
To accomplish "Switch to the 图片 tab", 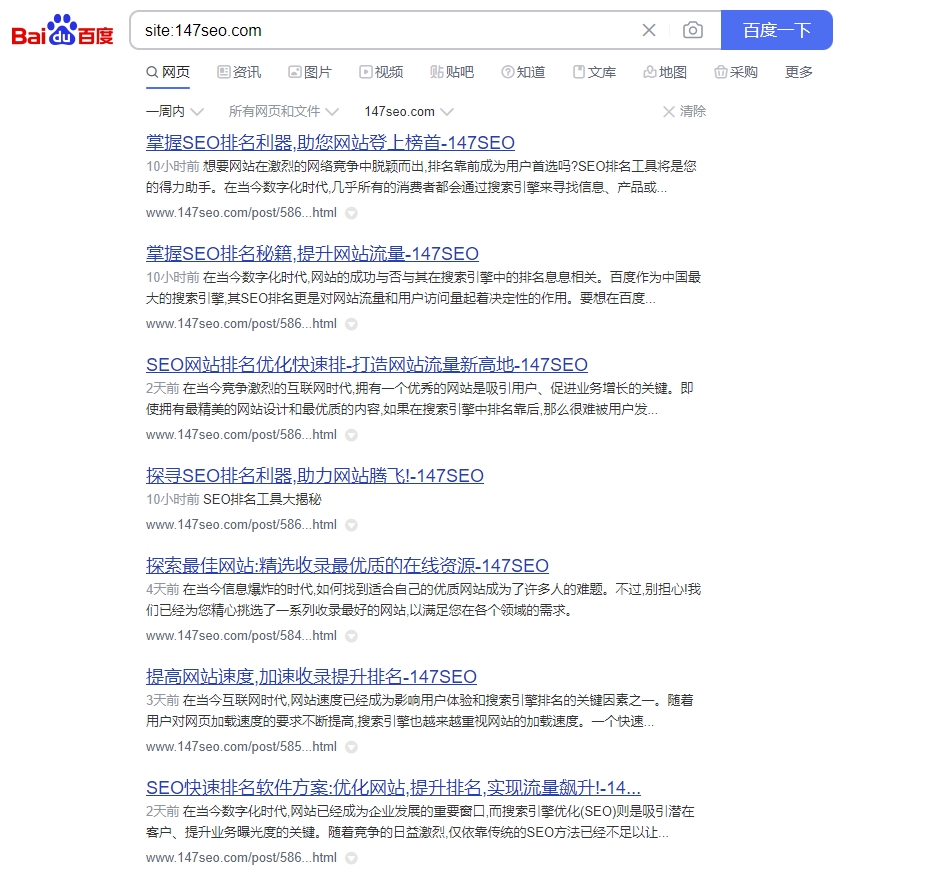I will point(310,72).
